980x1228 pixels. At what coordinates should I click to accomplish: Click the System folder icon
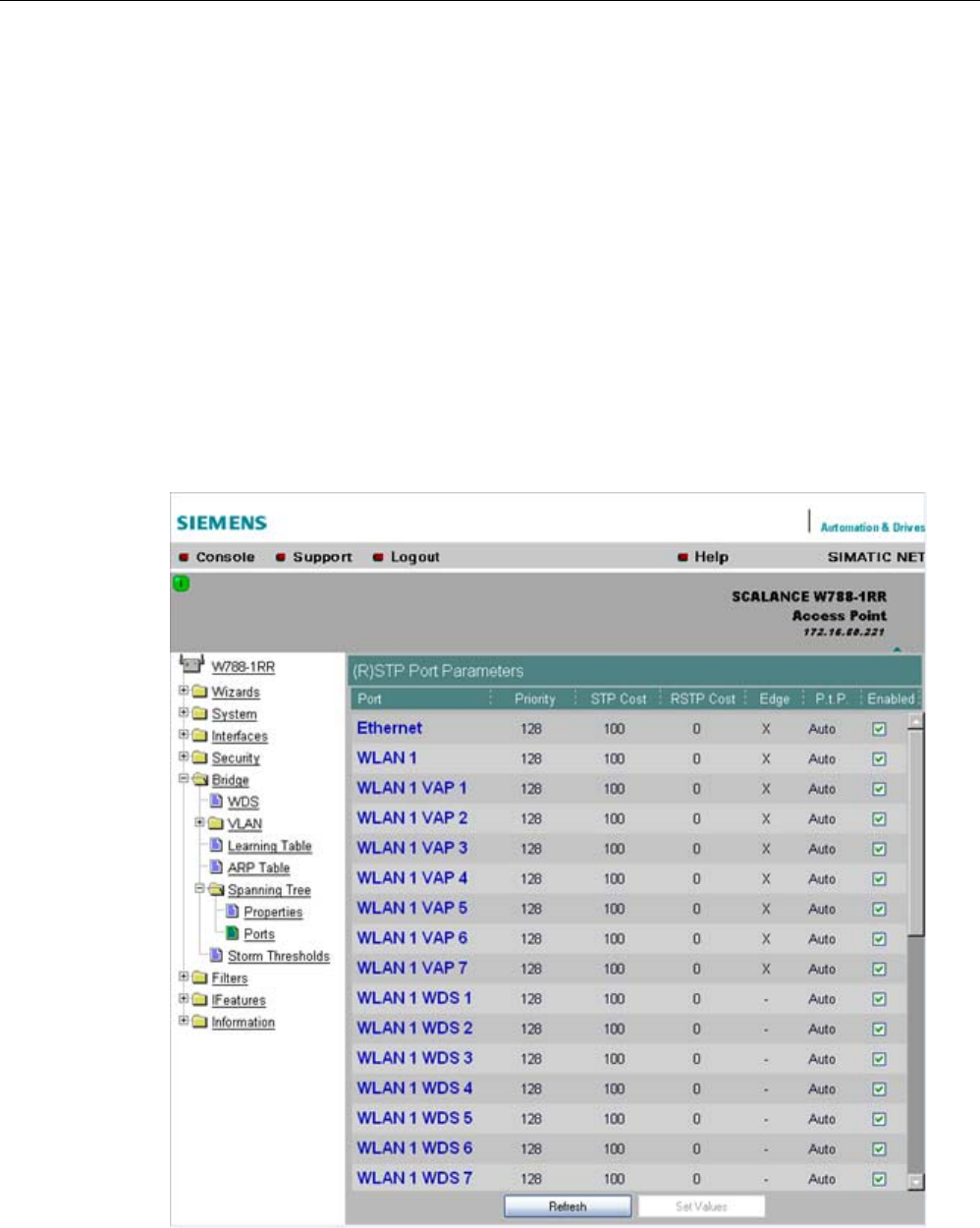pyautogui.click(x=200, y=714)
